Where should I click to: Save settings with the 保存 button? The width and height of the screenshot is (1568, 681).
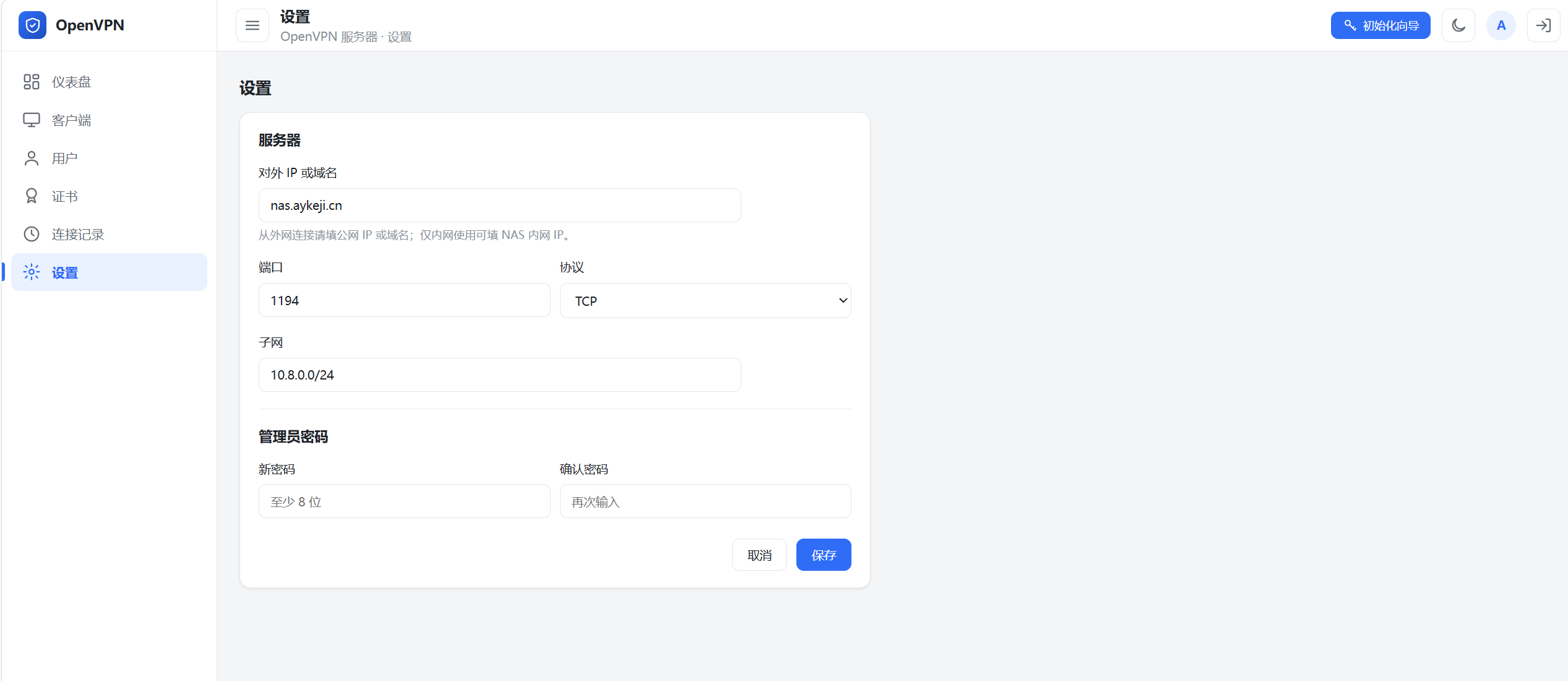824,555
